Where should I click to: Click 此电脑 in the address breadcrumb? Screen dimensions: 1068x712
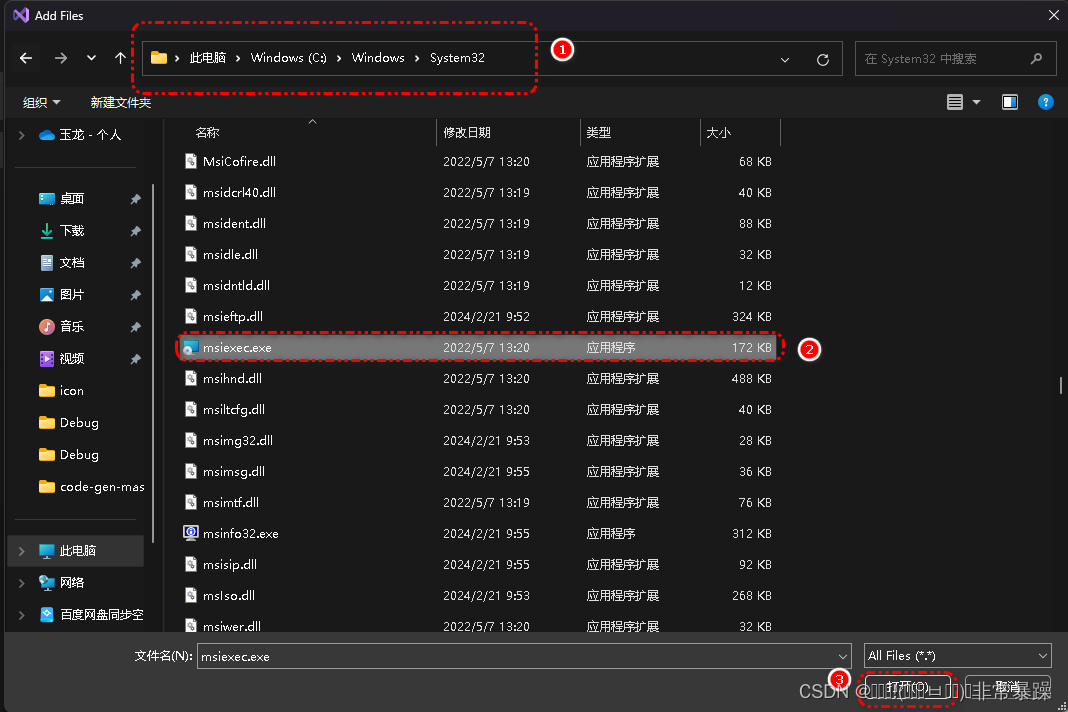click(208, 58)
